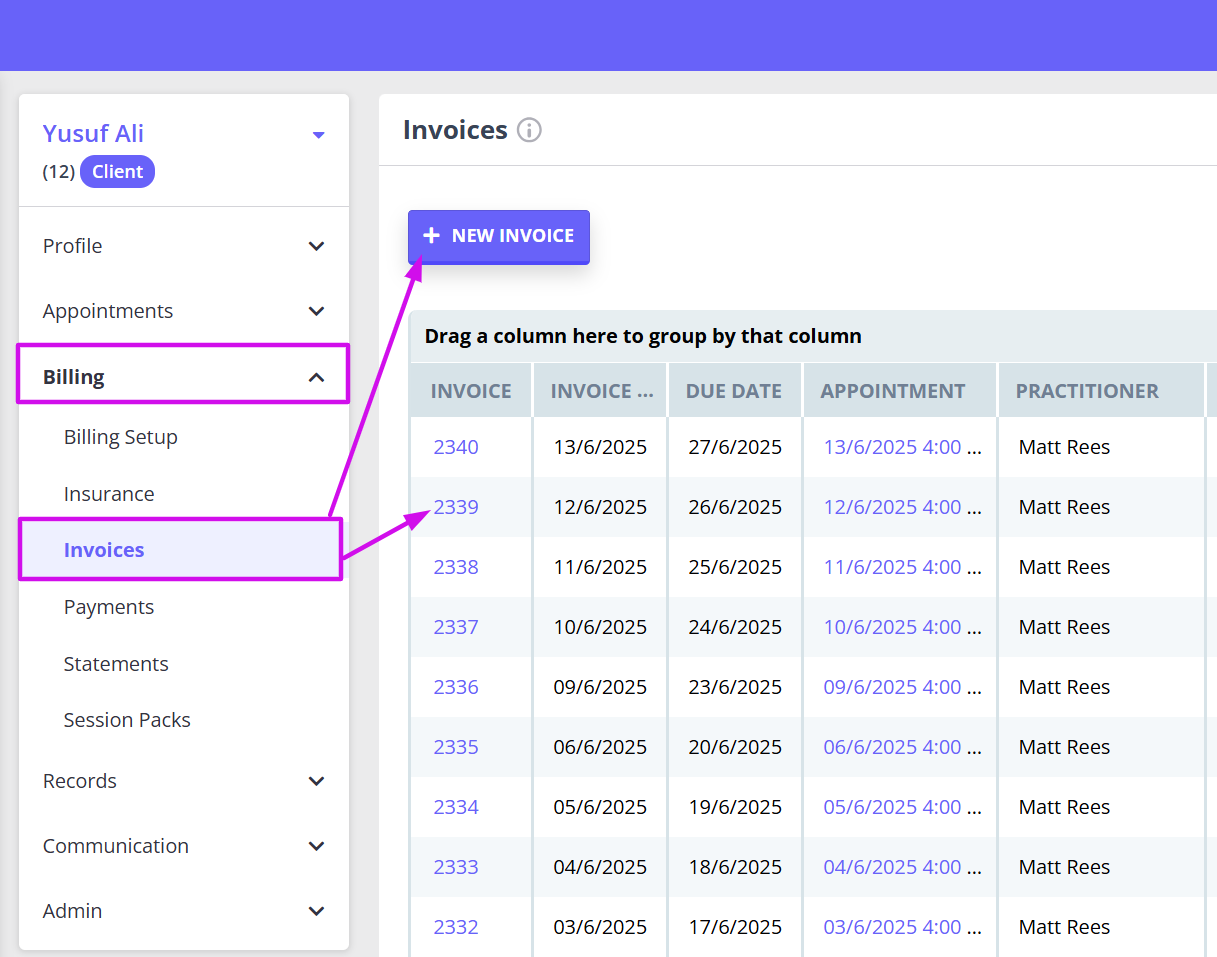Sort by the INVOICE column header
This screenshot has height=957, width=1217.
click(x=471, y=391)
